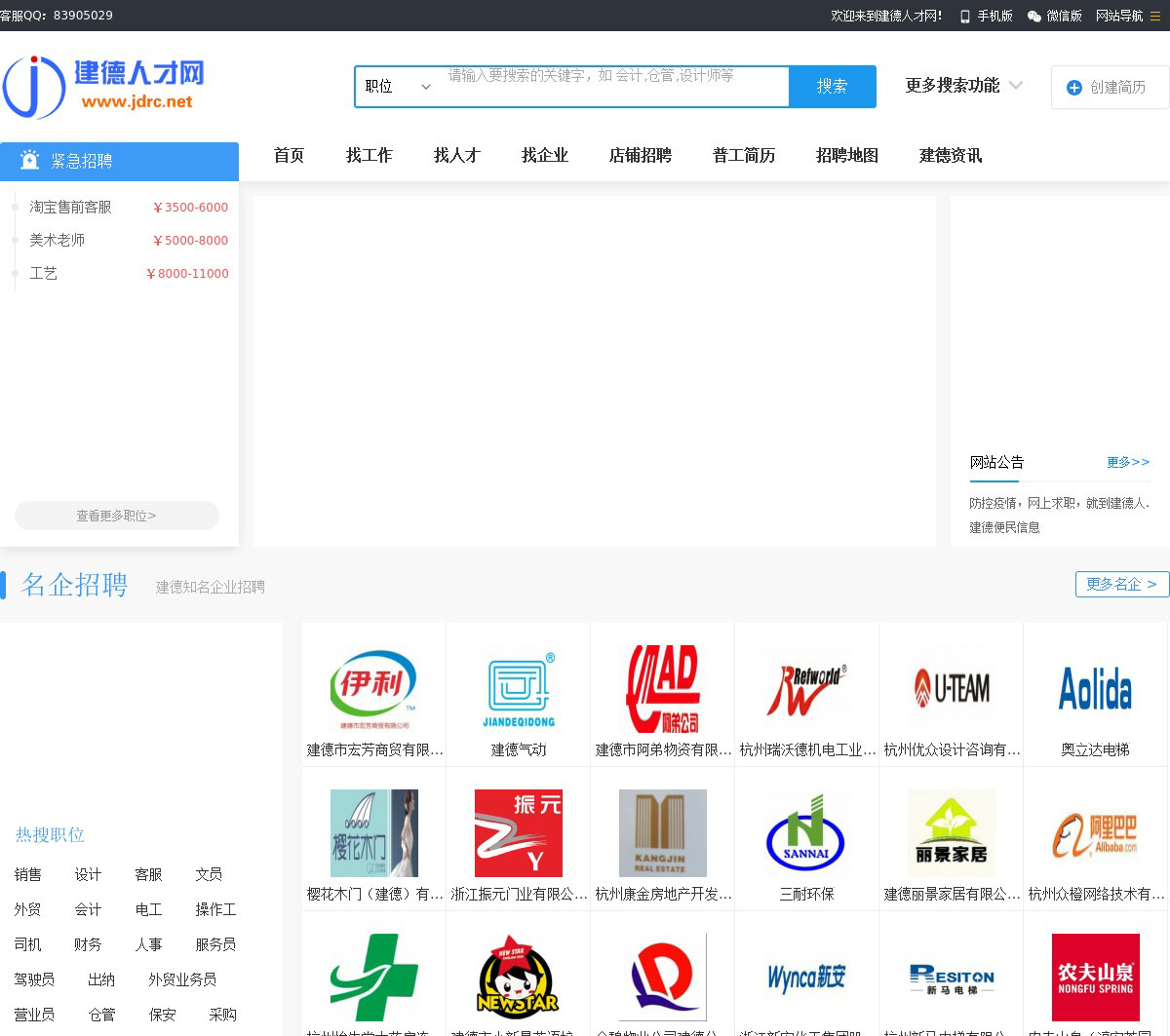Viewport: 1170px width, 1036px height.
Task: Click the 紧急招聘 alarm icon
Action: click(x=29, y=161)
